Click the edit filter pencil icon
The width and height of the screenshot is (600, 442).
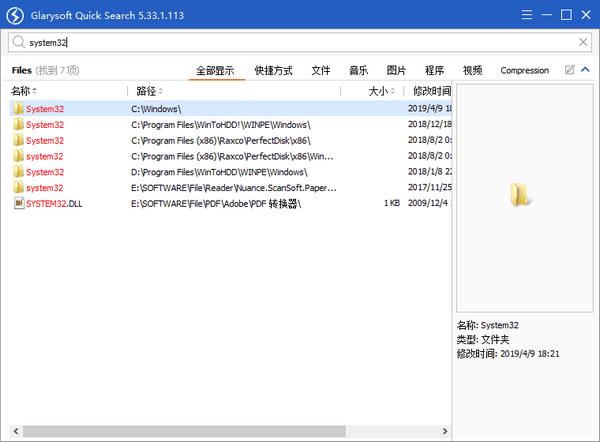tap(569, 70)
